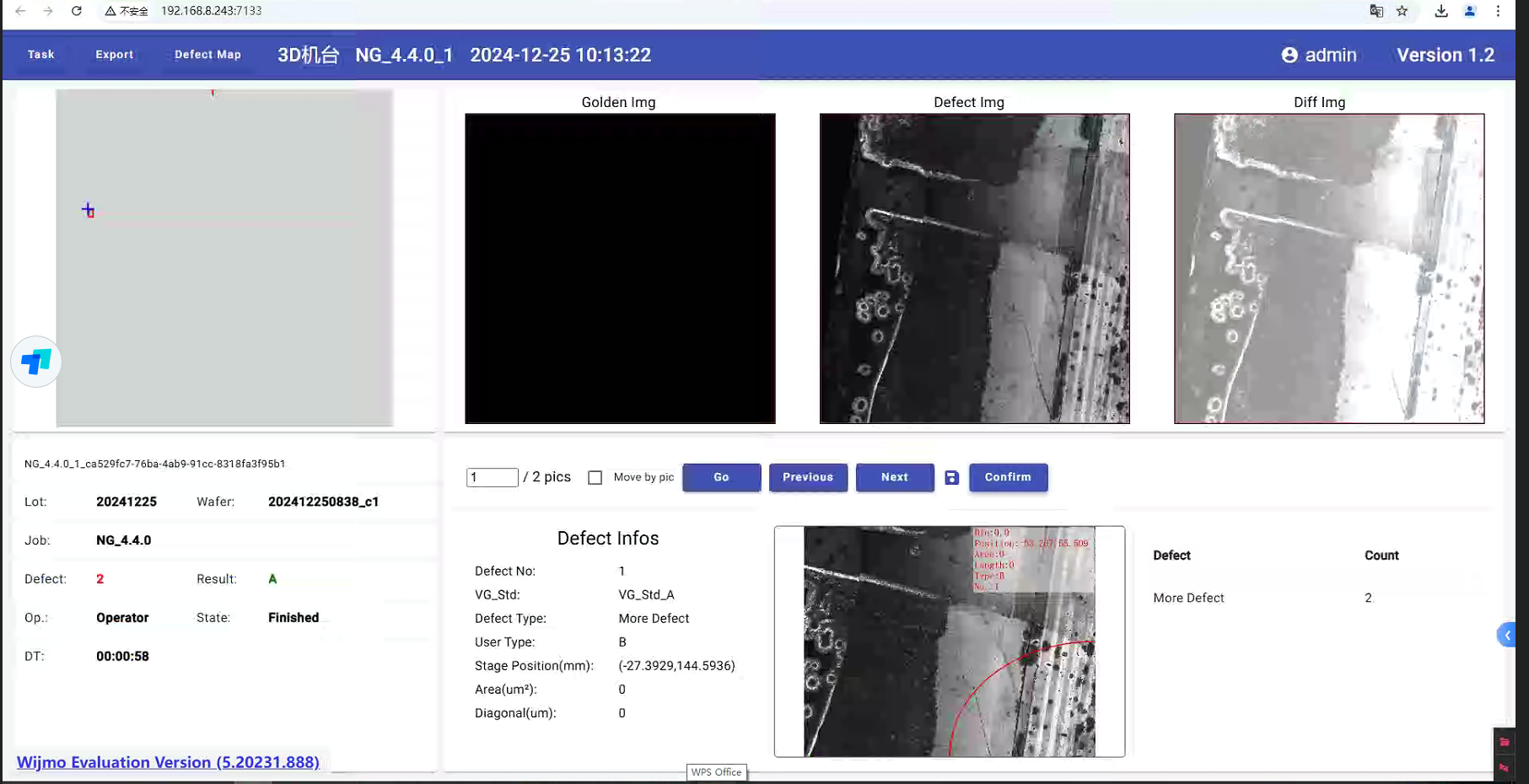1529x784 pixels.
Task: Click the browser translate page icon
Action: click(x=1376, y=11)
